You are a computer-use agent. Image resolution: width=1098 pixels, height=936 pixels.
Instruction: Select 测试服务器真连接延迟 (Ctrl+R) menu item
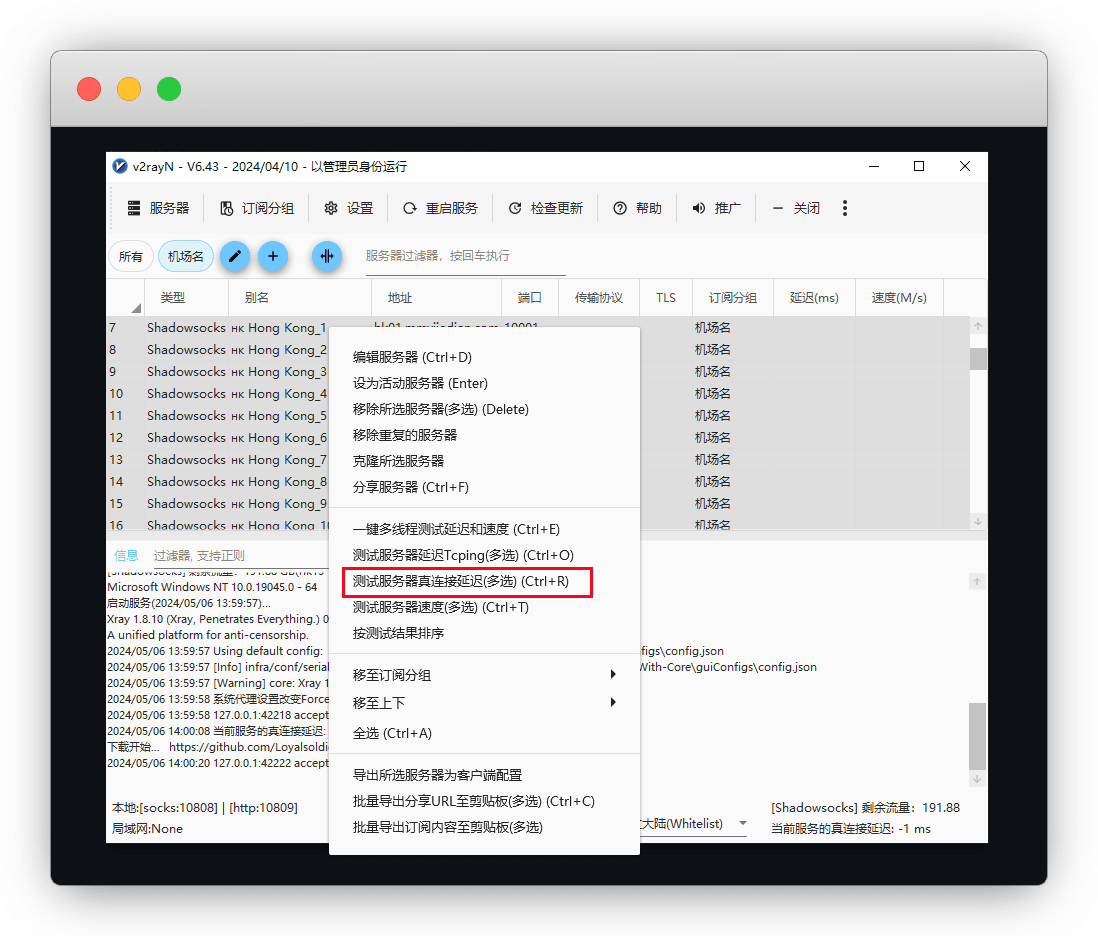[461, 581]
